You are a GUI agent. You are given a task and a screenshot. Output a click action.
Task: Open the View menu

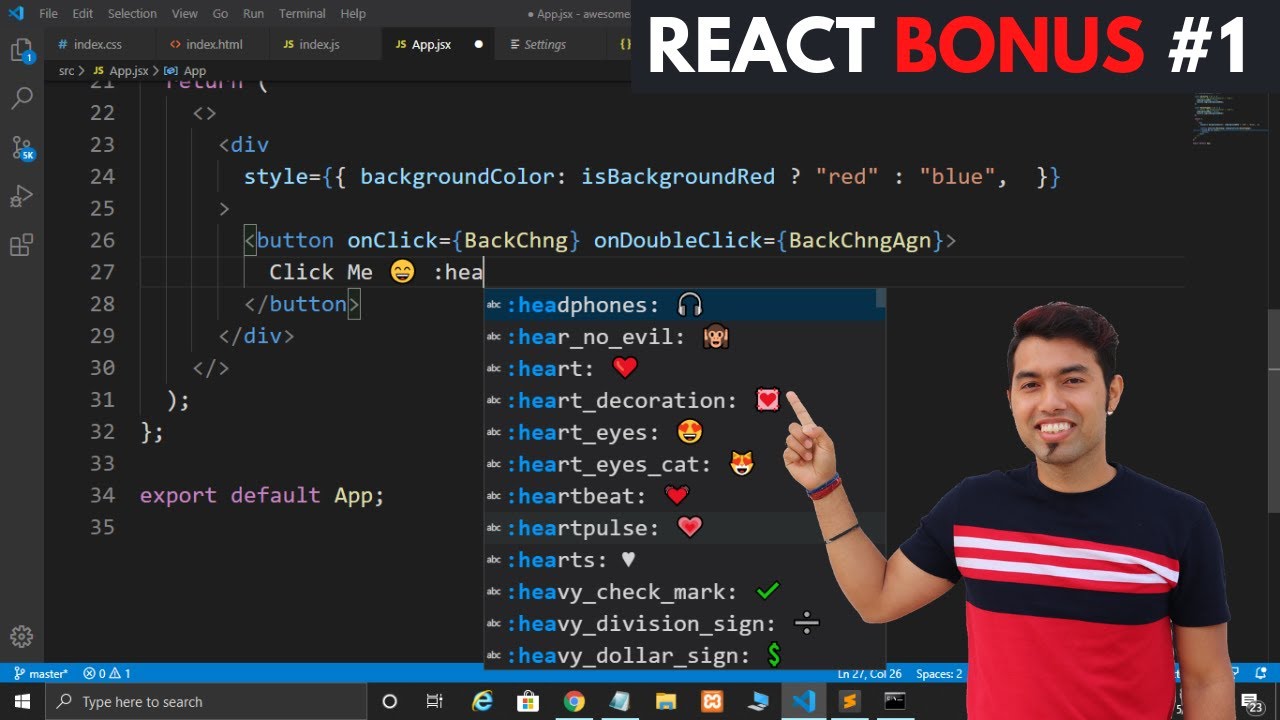point(185,14)
